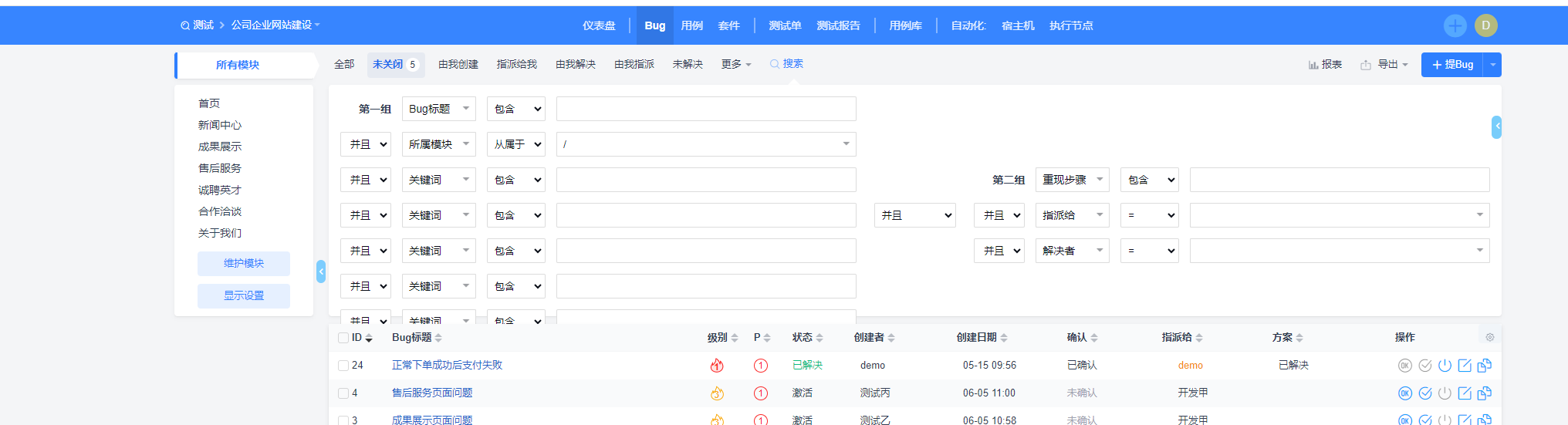
Task: Click the edit icon for bug 4
Action: point(1465,393)
